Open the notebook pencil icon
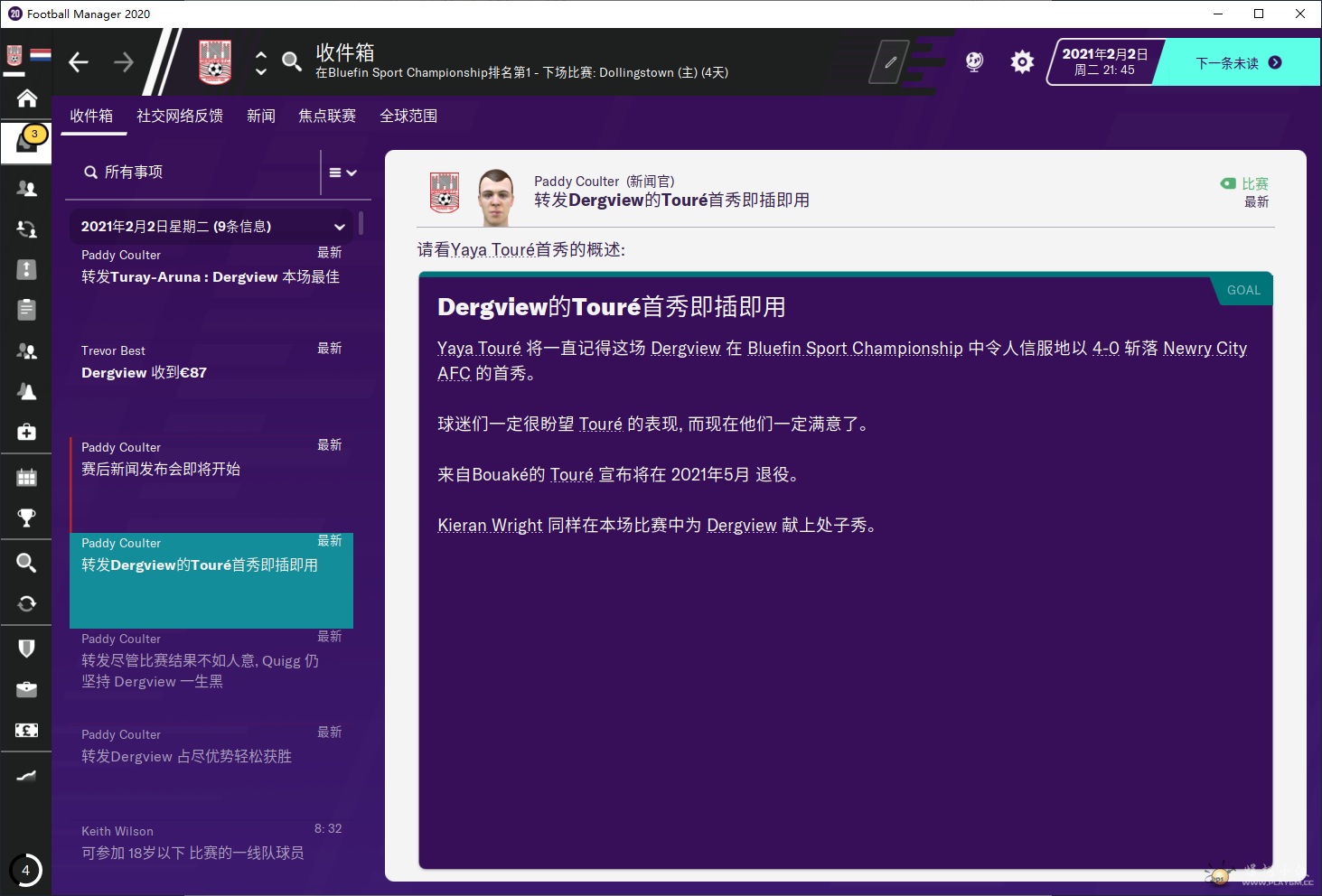Screen dimensions: 1322x896 pos(889,61)
